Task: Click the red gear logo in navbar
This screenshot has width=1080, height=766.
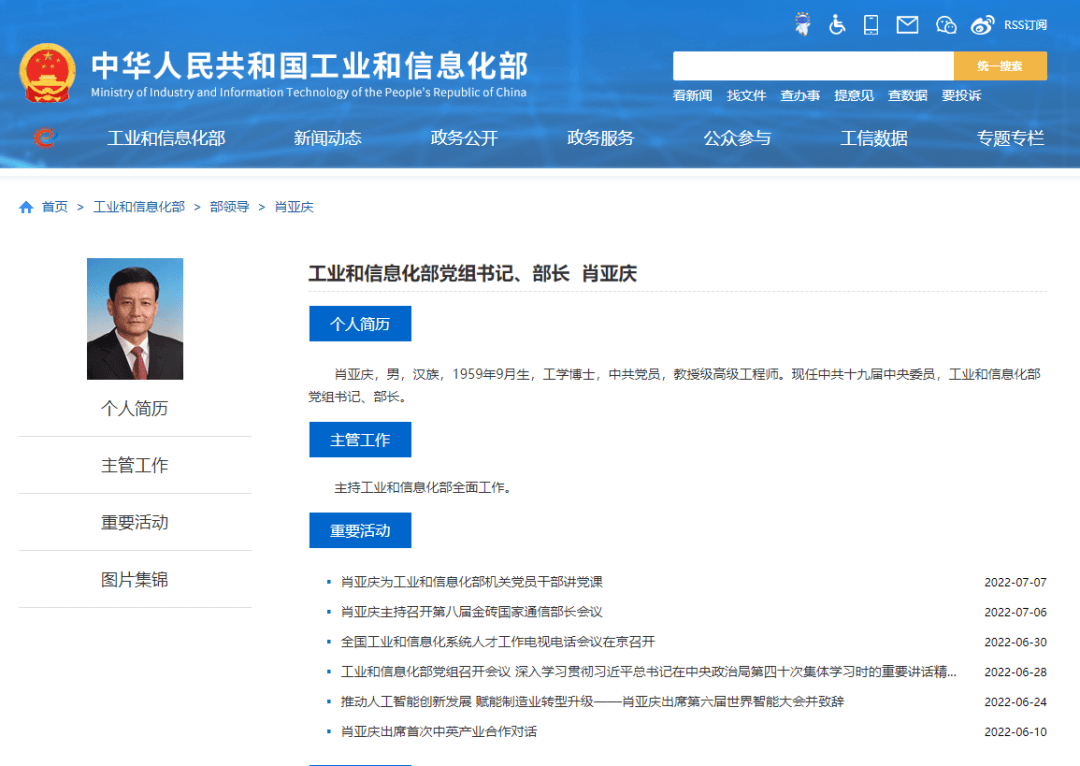Action: point(44,138)
